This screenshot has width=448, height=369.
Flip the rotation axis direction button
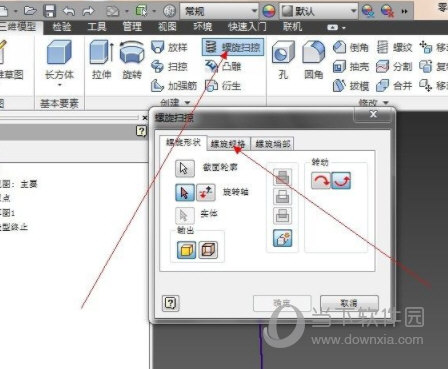(205, 192)
